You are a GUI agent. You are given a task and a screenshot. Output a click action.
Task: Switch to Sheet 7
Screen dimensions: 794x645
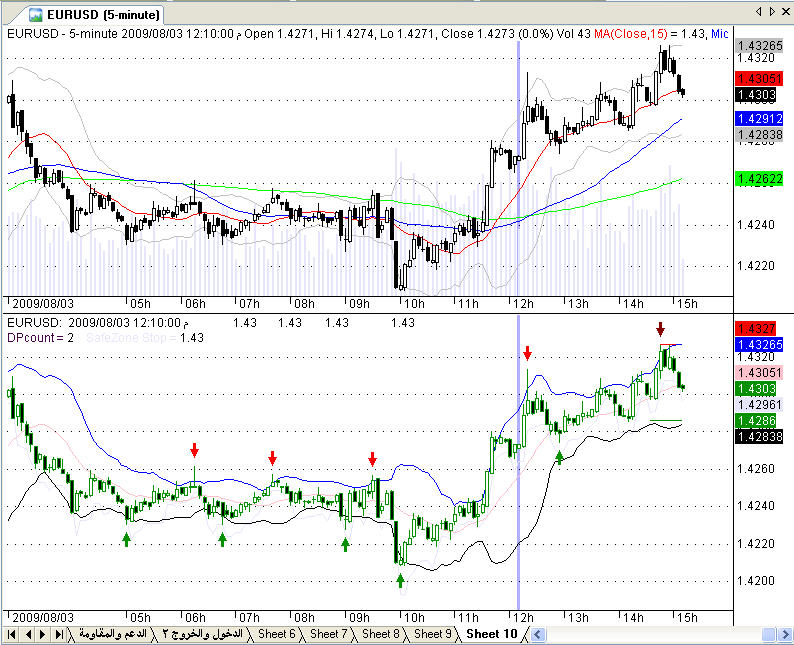pyautogui.click(x=329, y=634)
